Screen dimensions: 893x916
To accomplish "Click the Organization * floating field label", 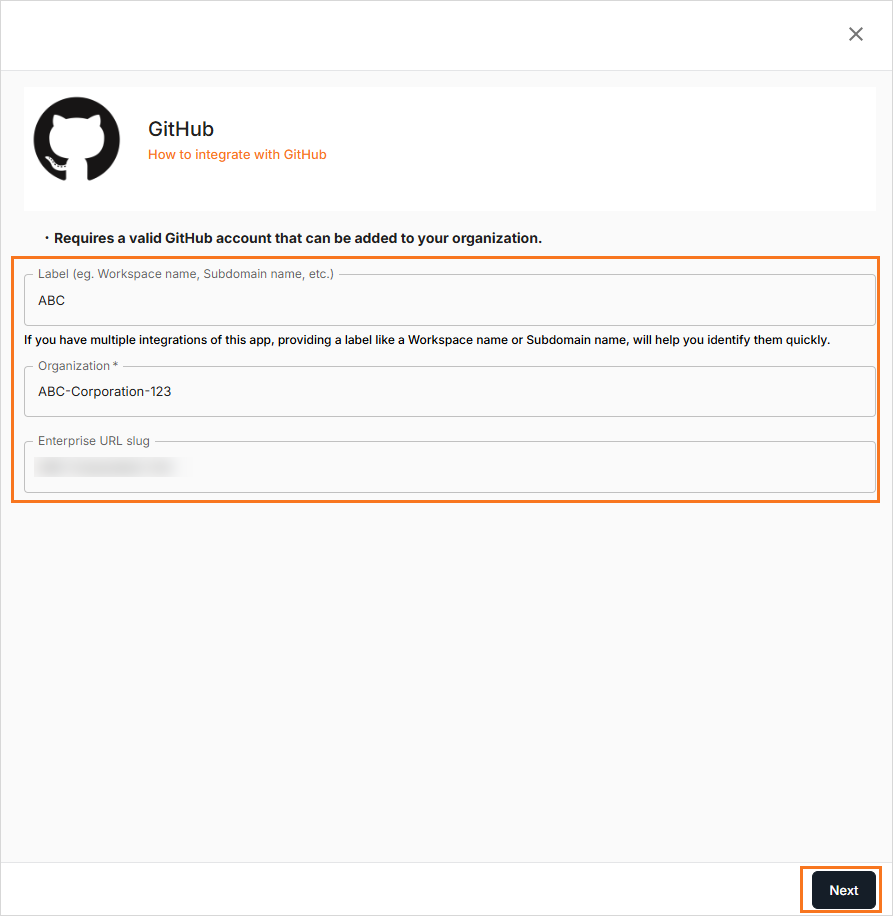I will click(x=78, y=366).
